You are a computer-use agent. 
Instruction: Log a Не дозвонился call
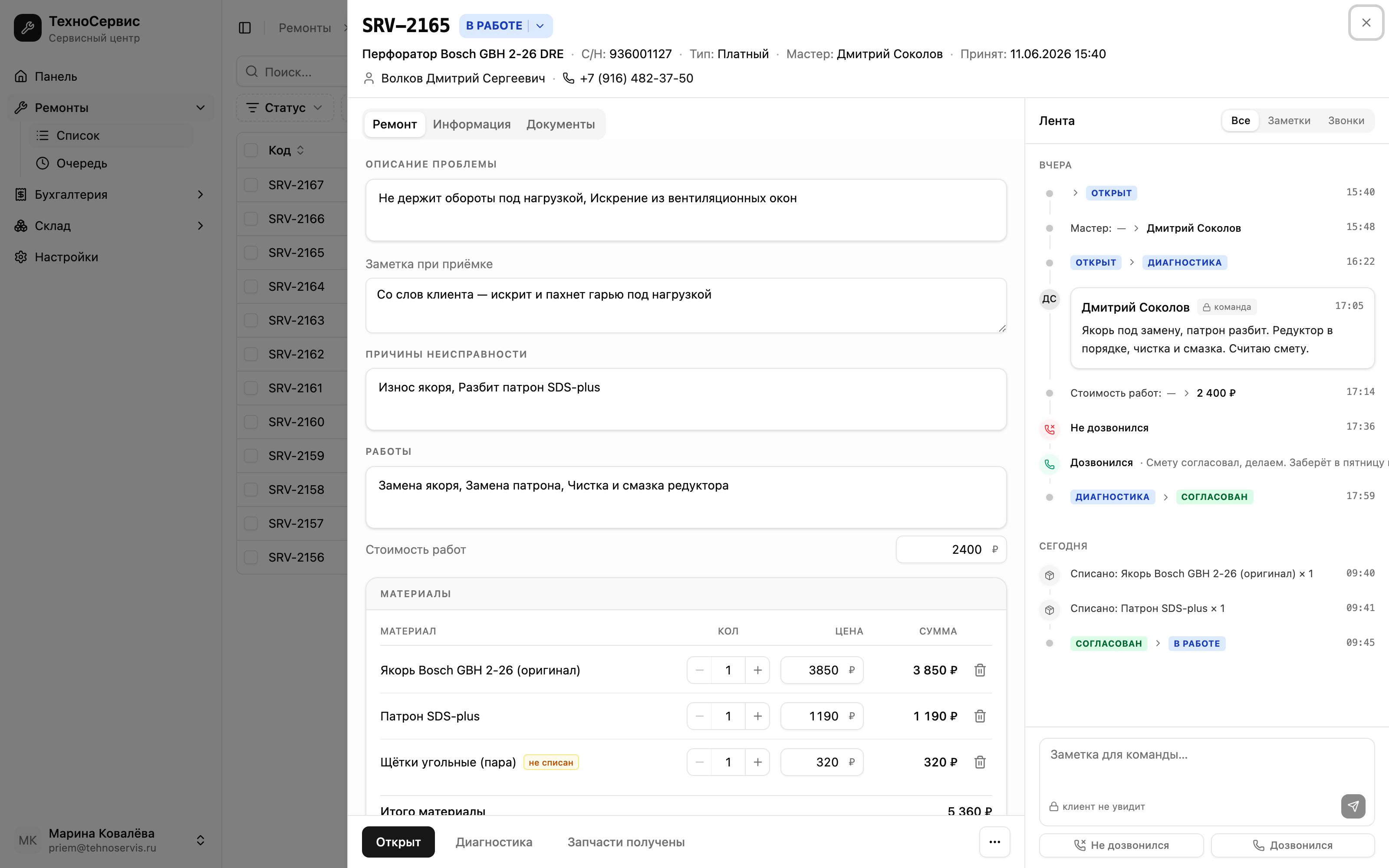[x=1121, y=845]
